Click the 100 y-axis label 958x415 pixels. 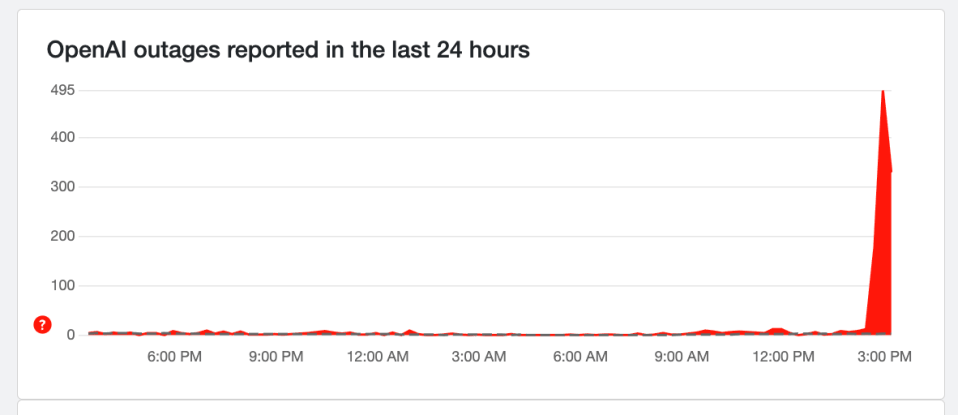pyautogui.click(x=62, y=285)
